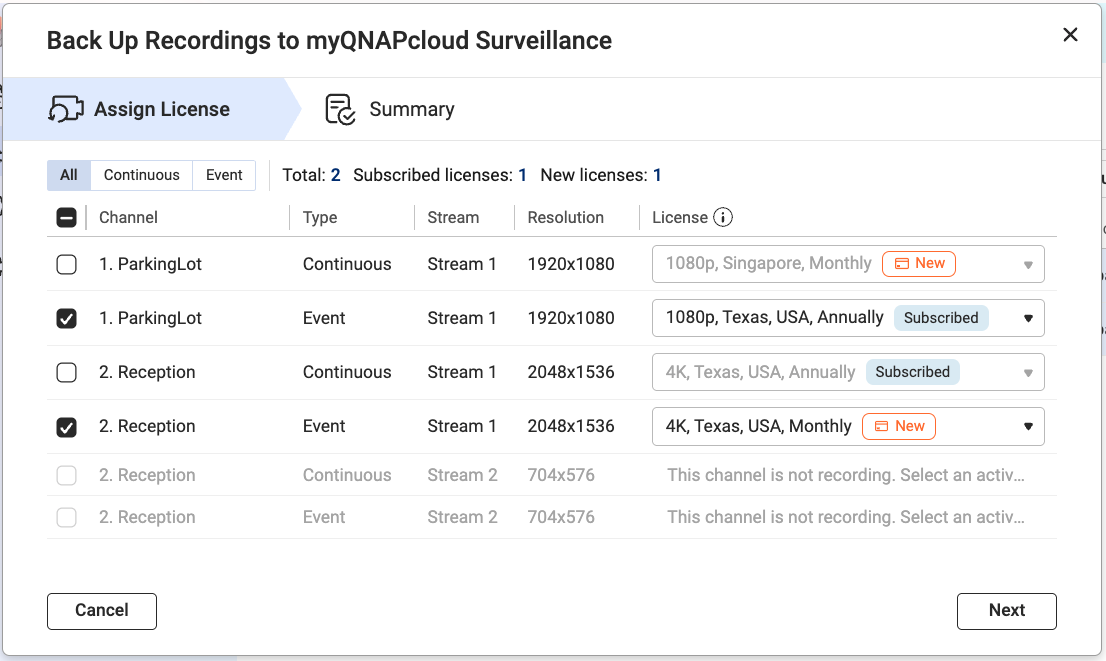The height and width of the screenshot is (661, 1106).
Task: Uncheck the ParkingLot Event row checkbox
Action: pos(66,319)
